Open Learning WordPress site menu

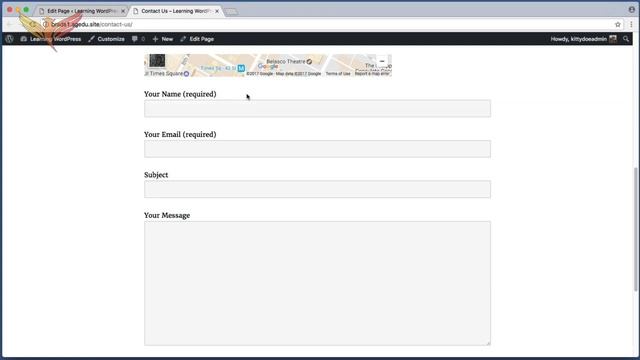tap(51, 39)
